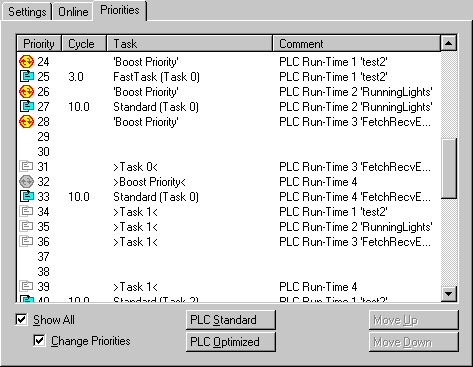Select FastTask (Task 0) entry

click(156, 77)
